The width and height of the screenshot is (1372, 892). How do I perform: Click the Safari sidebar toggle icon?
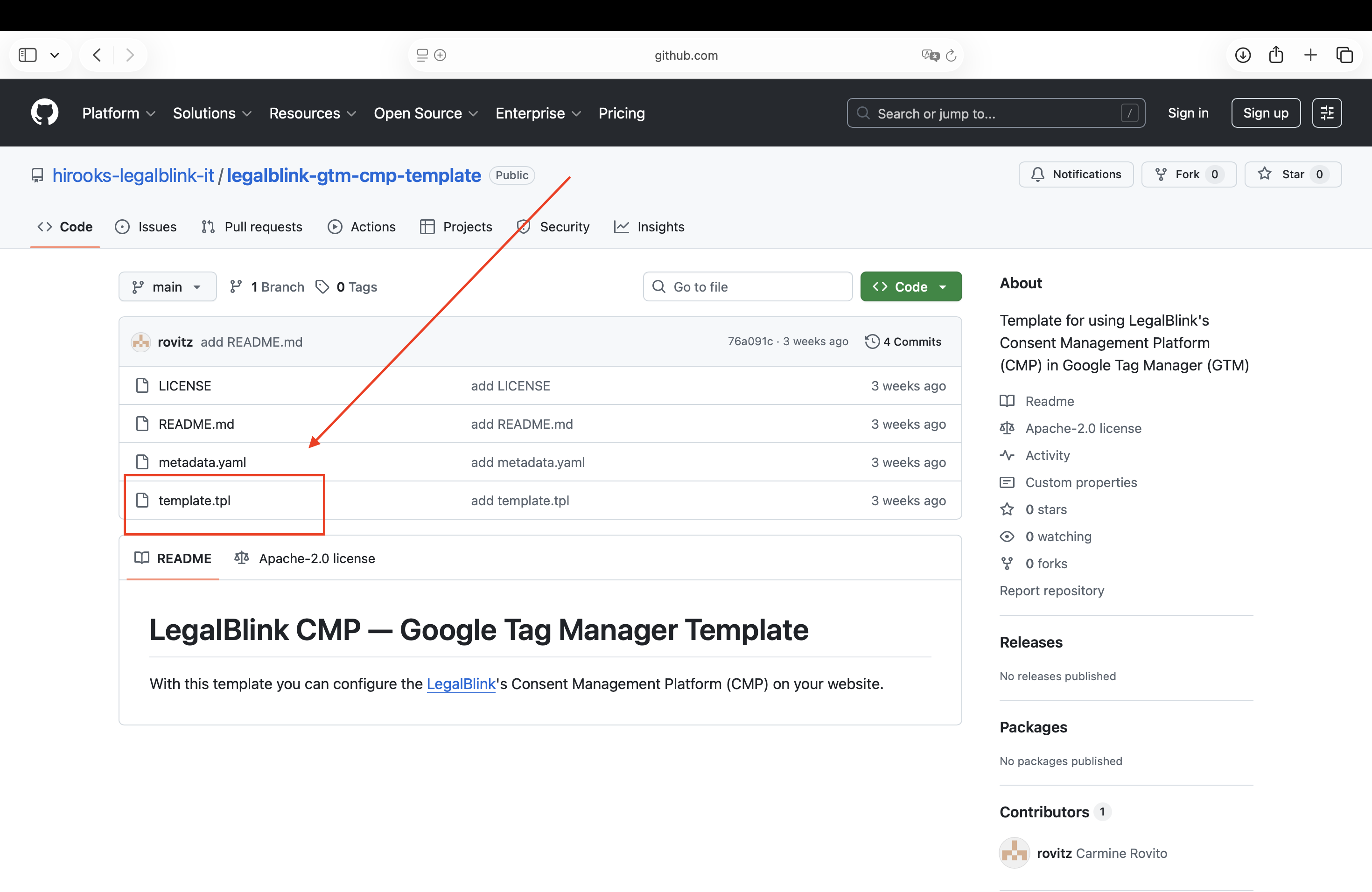click(x=28, y=55)
